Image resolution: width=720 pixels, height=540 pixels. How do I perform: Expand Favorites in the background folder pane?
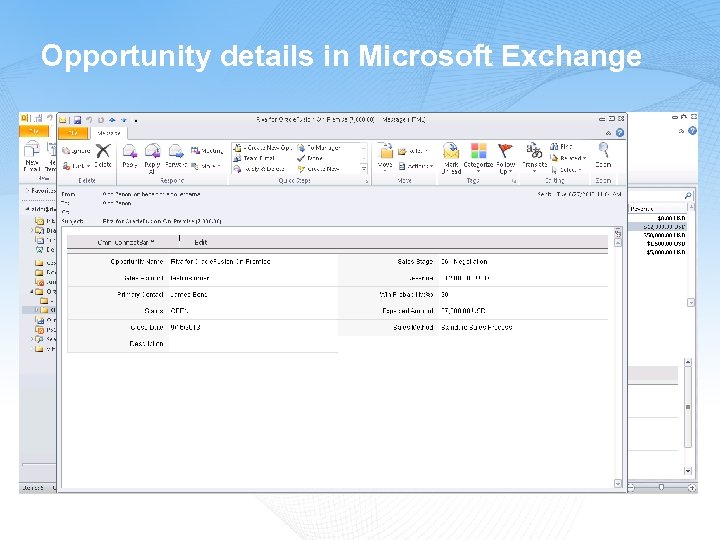pyautogui.click(x=28, y=190)
